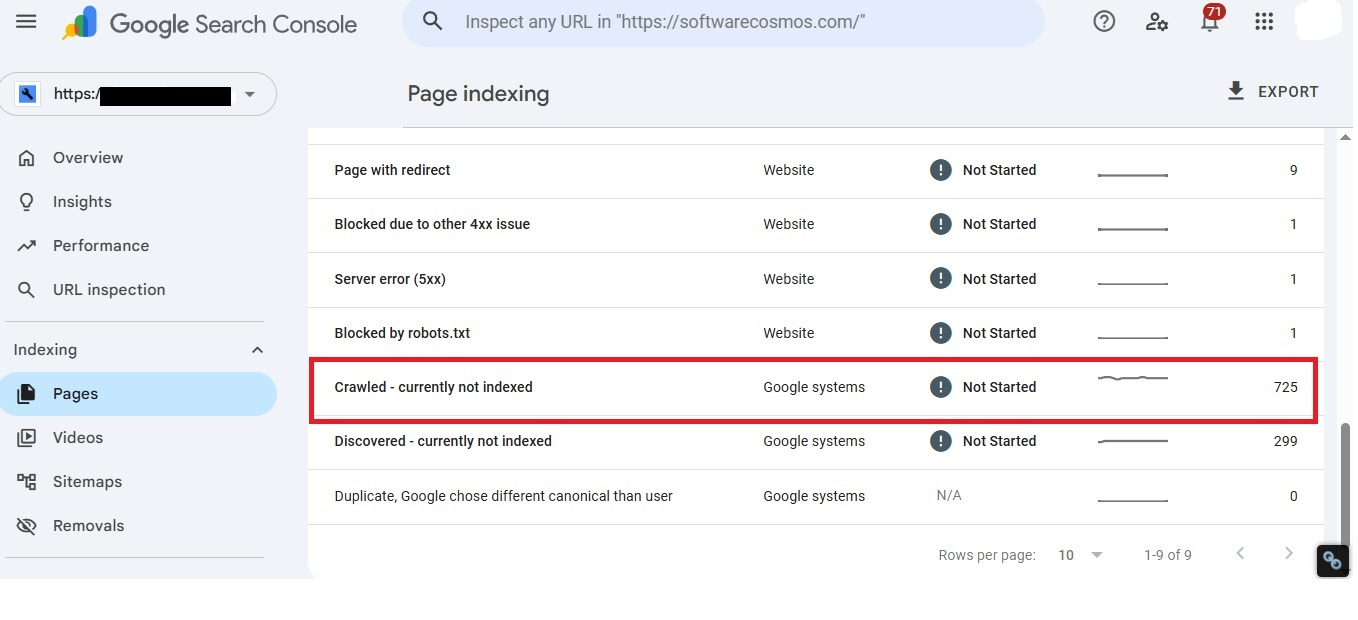The height and width of the screenshot is (620, 1358).
Task: Open Rows per page dropdown
Action: point(1081,555)
